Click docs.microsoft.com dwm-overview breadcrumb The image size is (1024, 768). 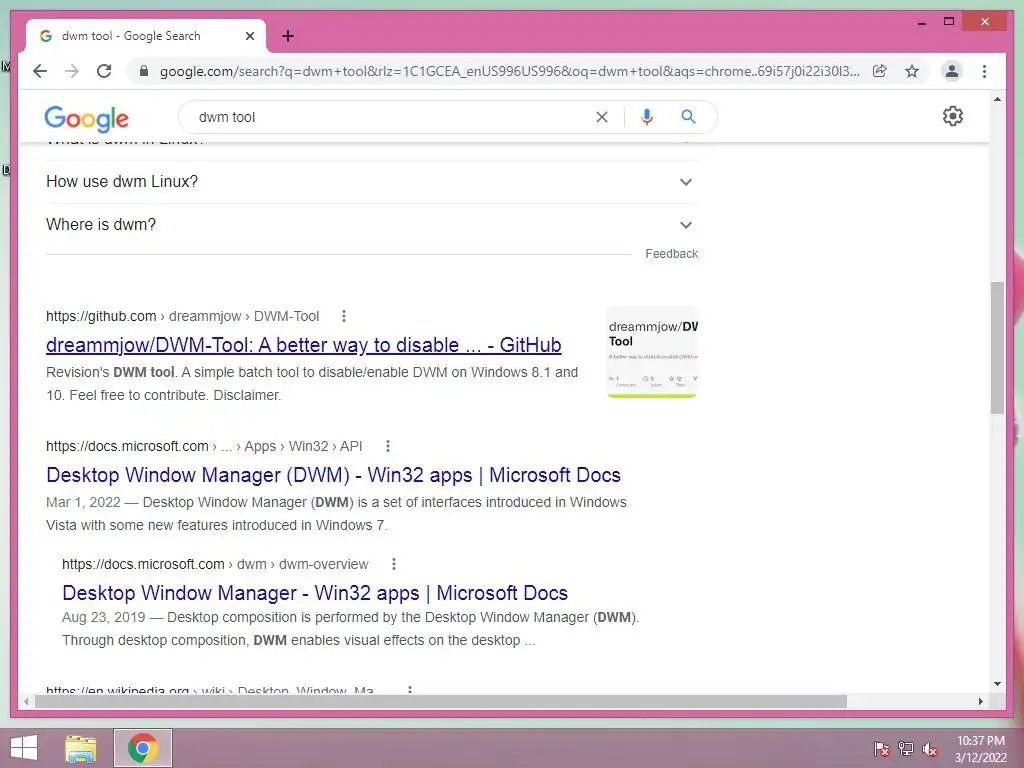pyautogui.click(x=215, y=564)
